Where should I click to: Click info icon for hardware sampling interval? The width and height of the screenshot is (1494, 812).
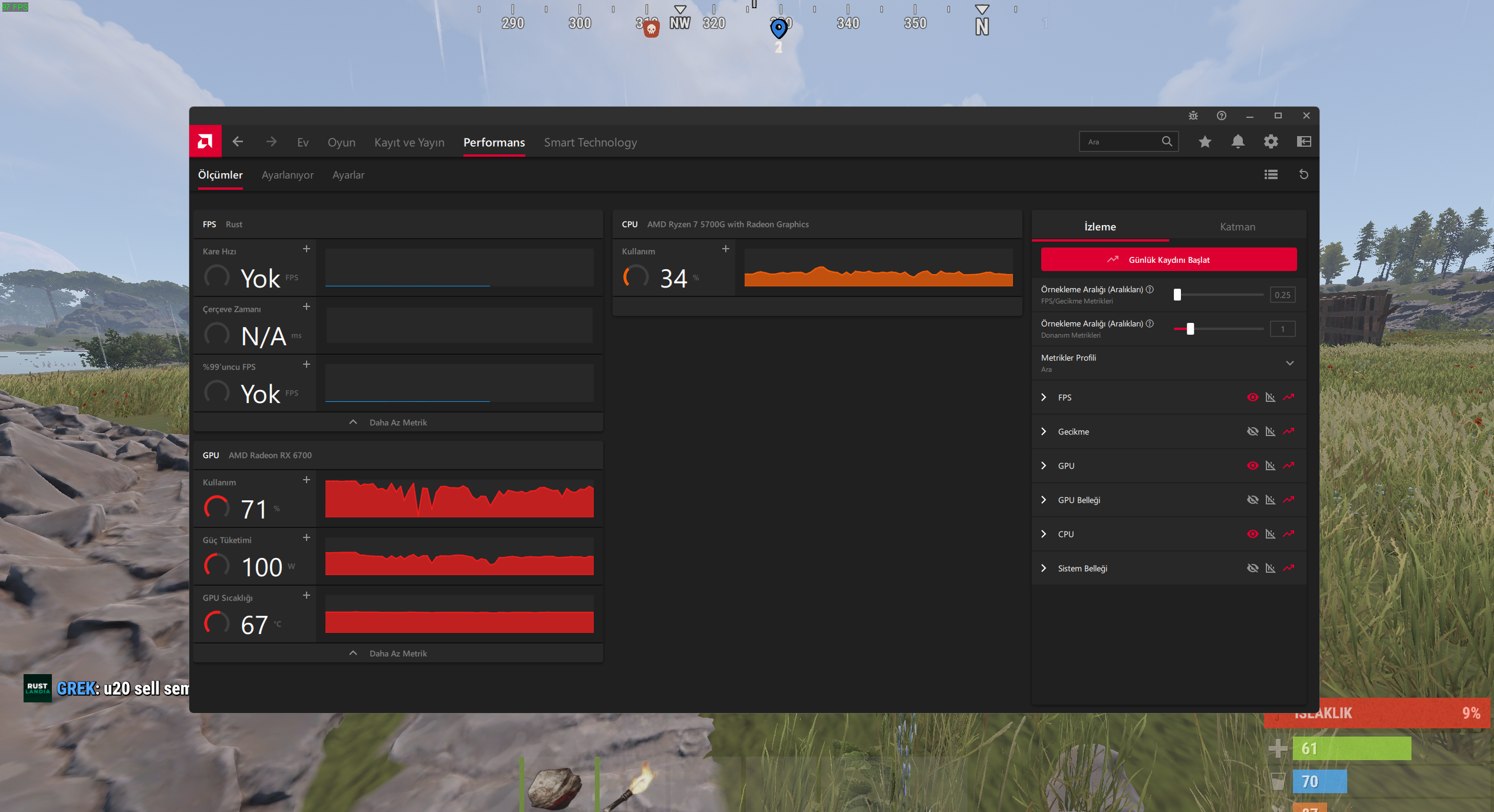point(1150,324)
